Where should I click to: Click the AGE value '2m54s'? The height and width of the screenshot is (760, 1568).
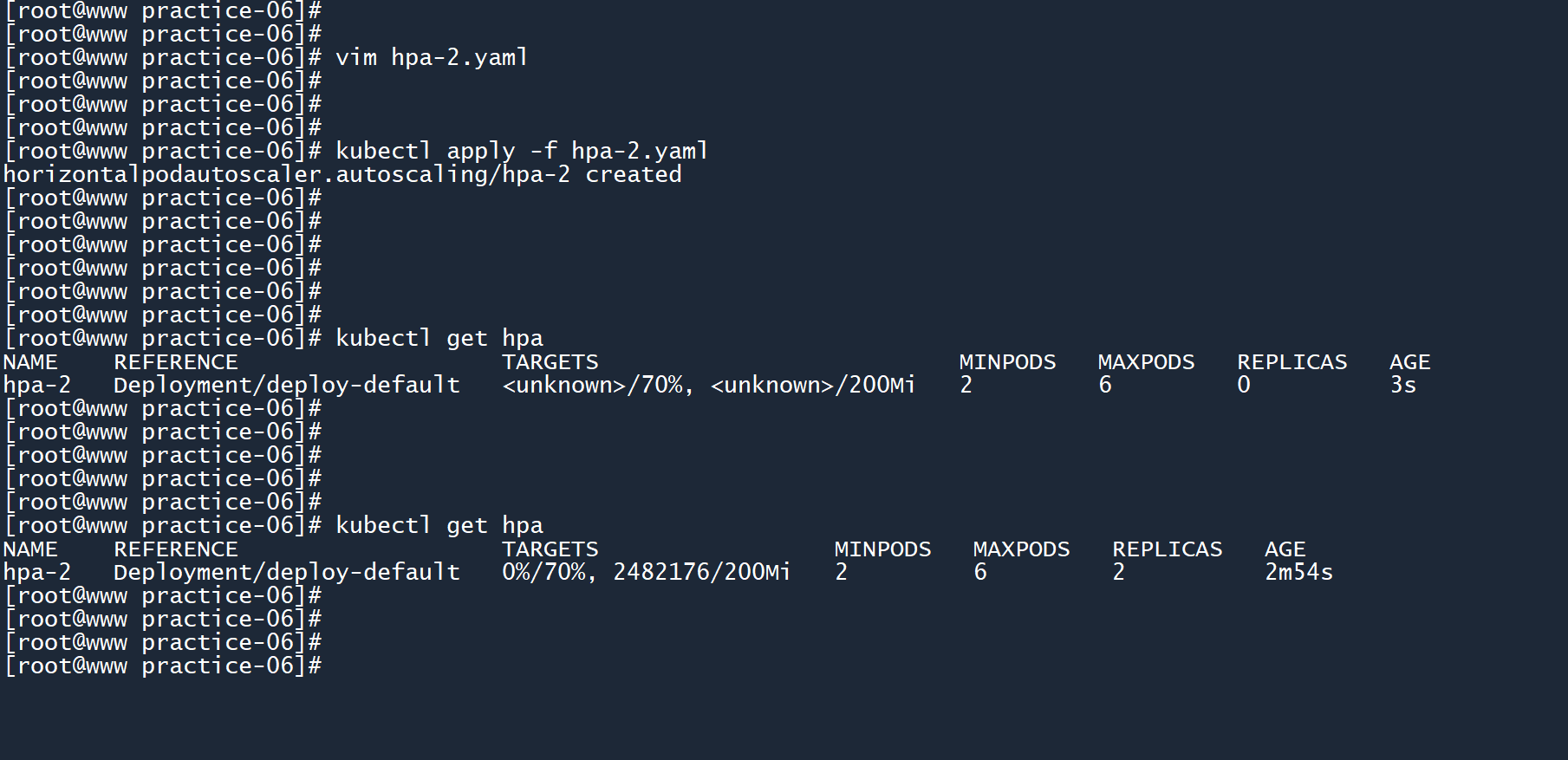pos(1298,573)
